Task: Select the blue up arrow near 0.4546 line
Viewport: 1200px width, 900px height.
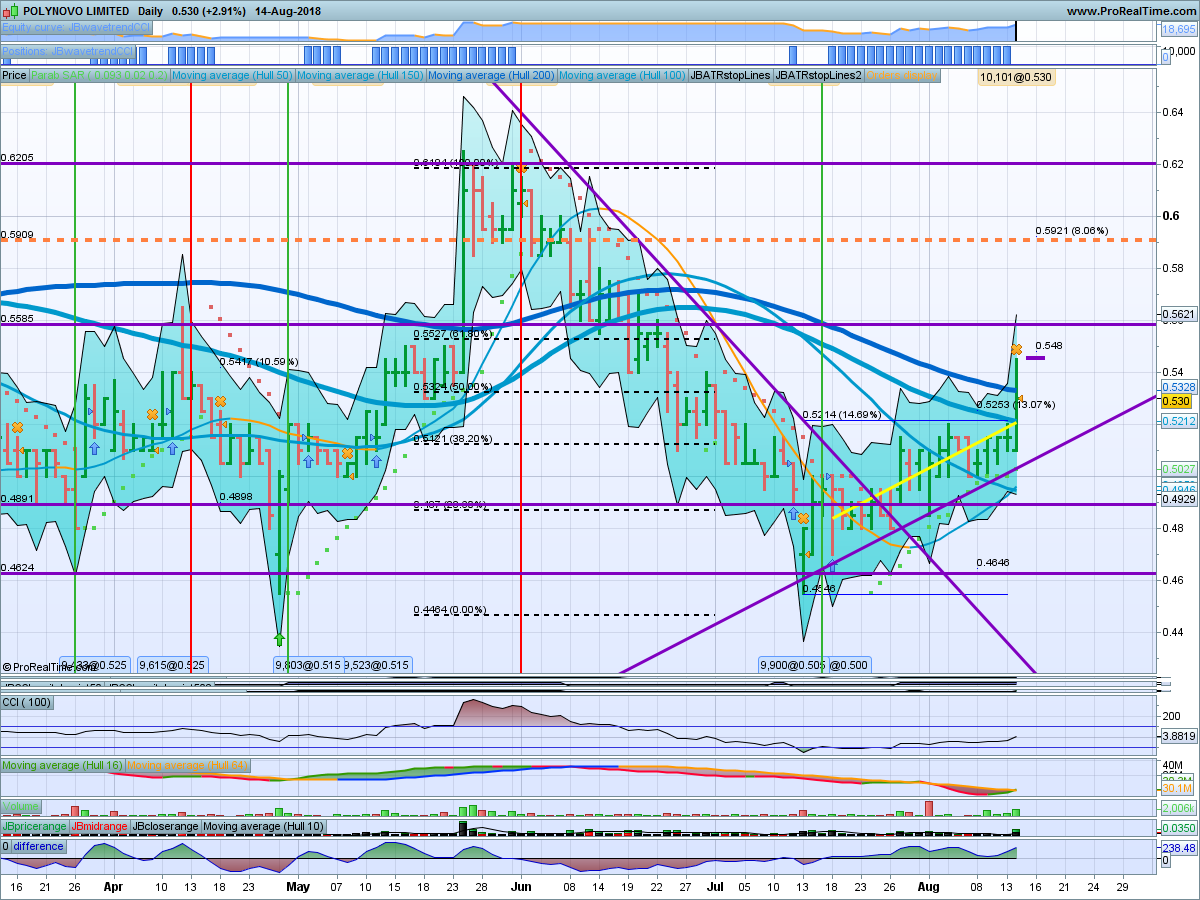Action: [832, 566]
